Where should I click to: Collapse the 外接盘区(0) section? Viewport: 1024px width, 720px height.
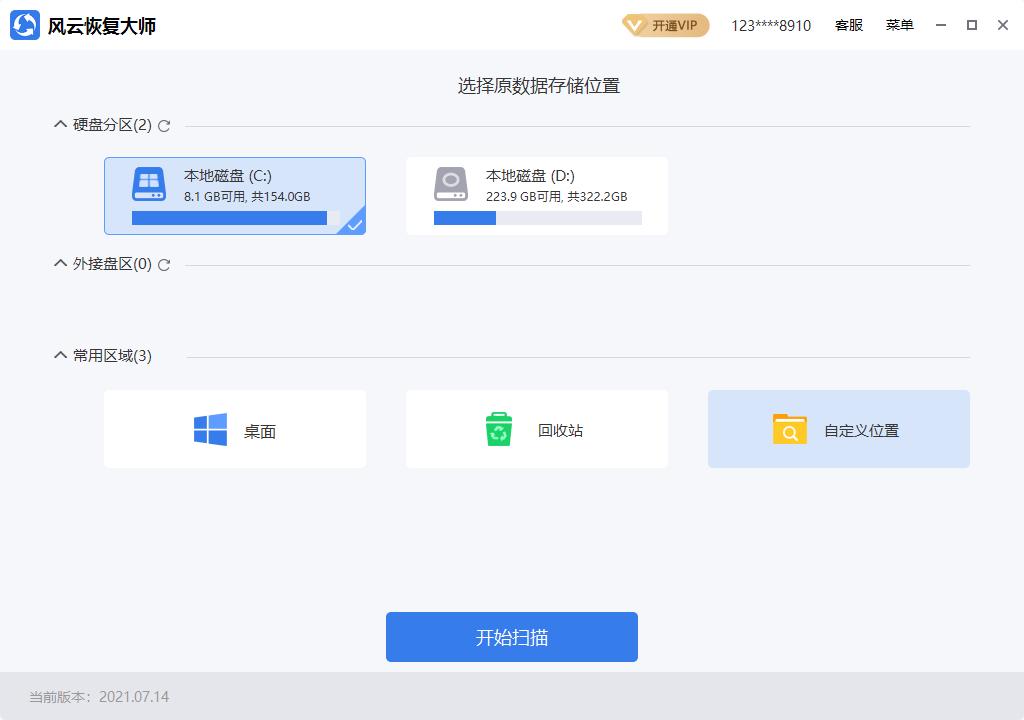pos(58,264)
